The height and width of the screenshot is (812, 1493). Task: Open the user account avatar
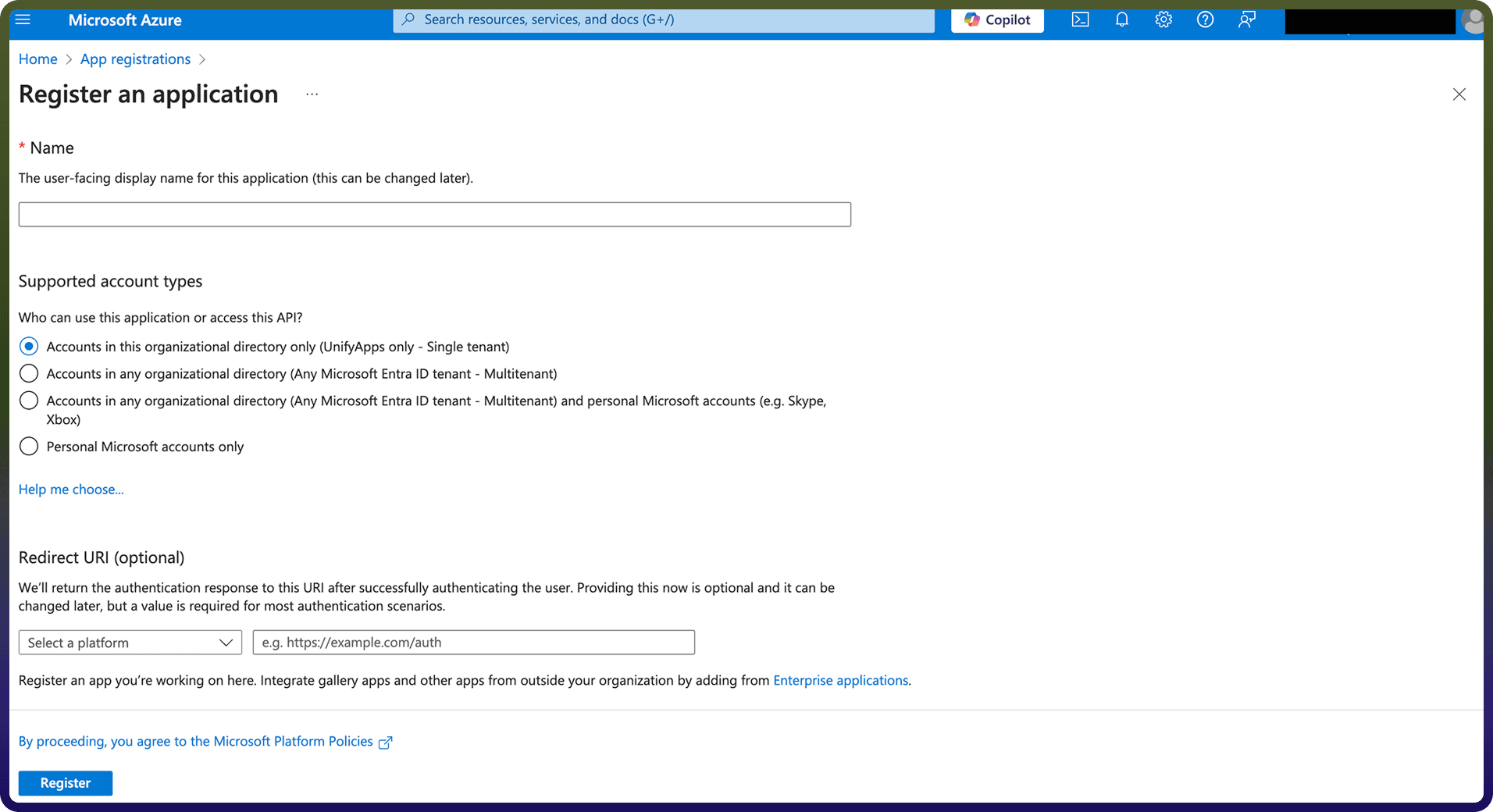click(x=1473, y=20)
